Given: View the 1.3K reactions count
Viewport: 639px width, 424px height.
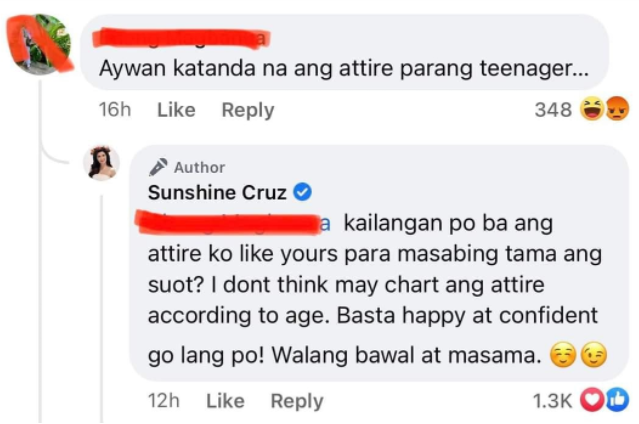Looking at the screenshot, I should pyautogui.click(x=552, y=400).
